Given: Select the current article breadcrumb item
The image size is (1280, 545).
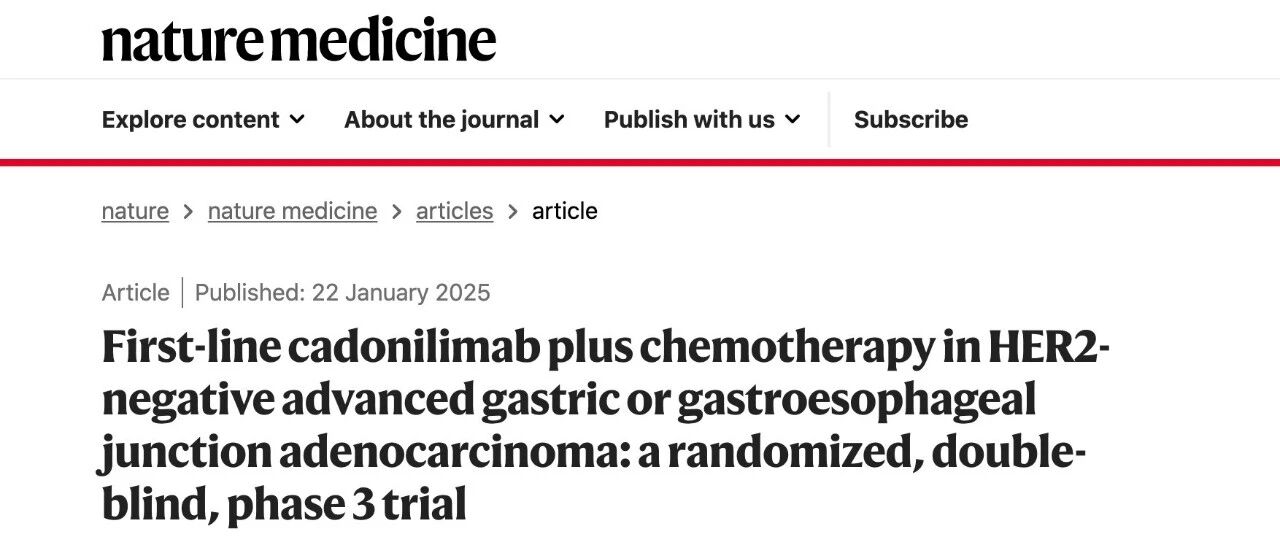Looking at the screenshot, I should click(x=565, y=211).
